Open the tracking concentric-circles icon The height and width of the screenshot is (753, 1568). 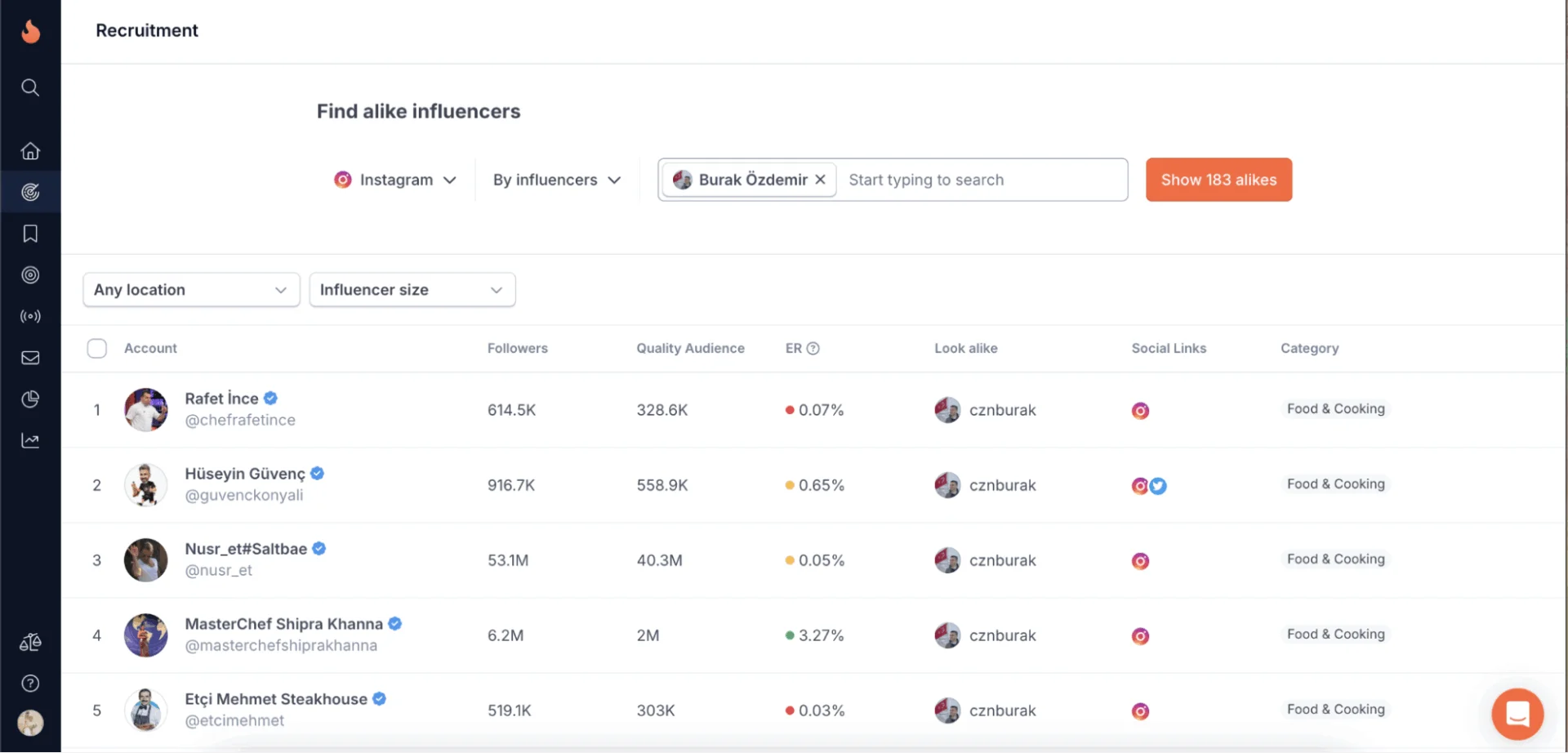30,275
